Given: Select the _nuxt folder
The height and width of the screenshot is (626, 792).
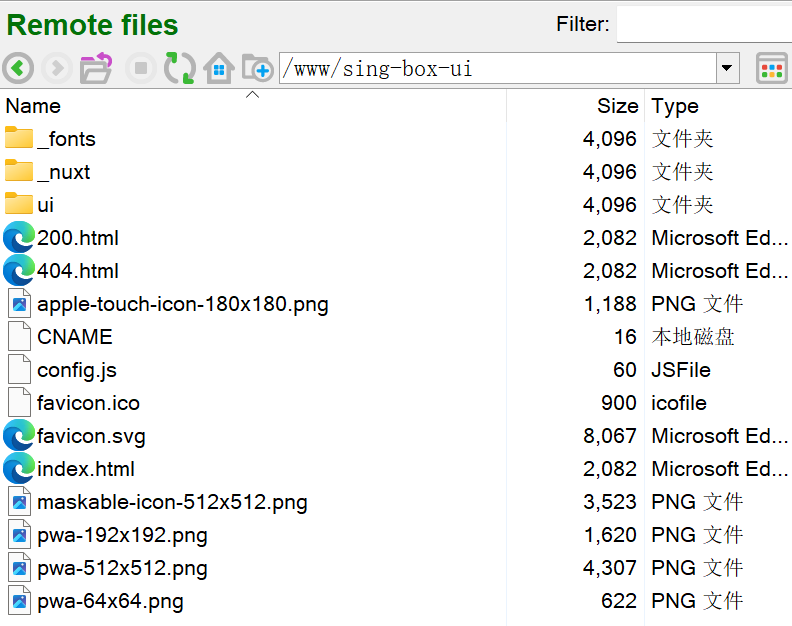Looking at the screenshot, I should click(x=63, y=172).
